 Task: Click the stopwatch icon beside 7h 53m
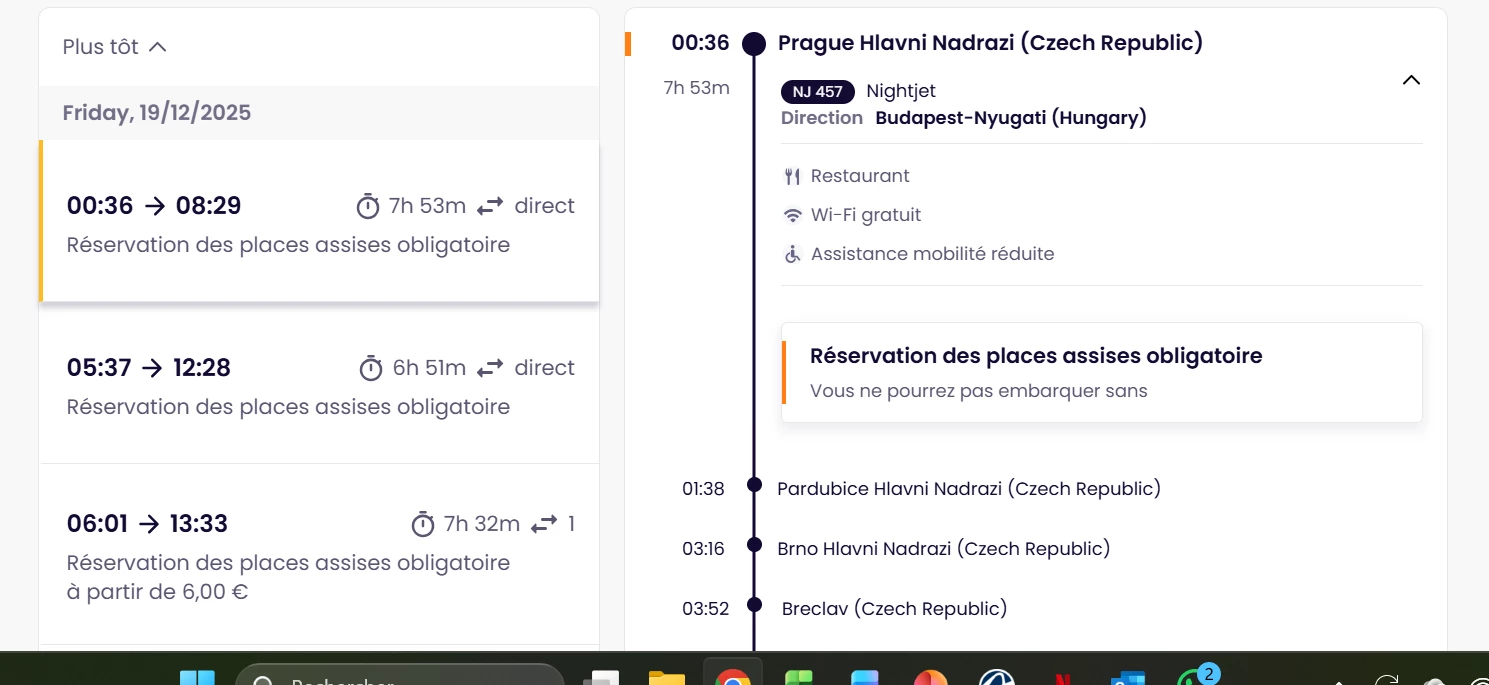[x=368, y=206]
